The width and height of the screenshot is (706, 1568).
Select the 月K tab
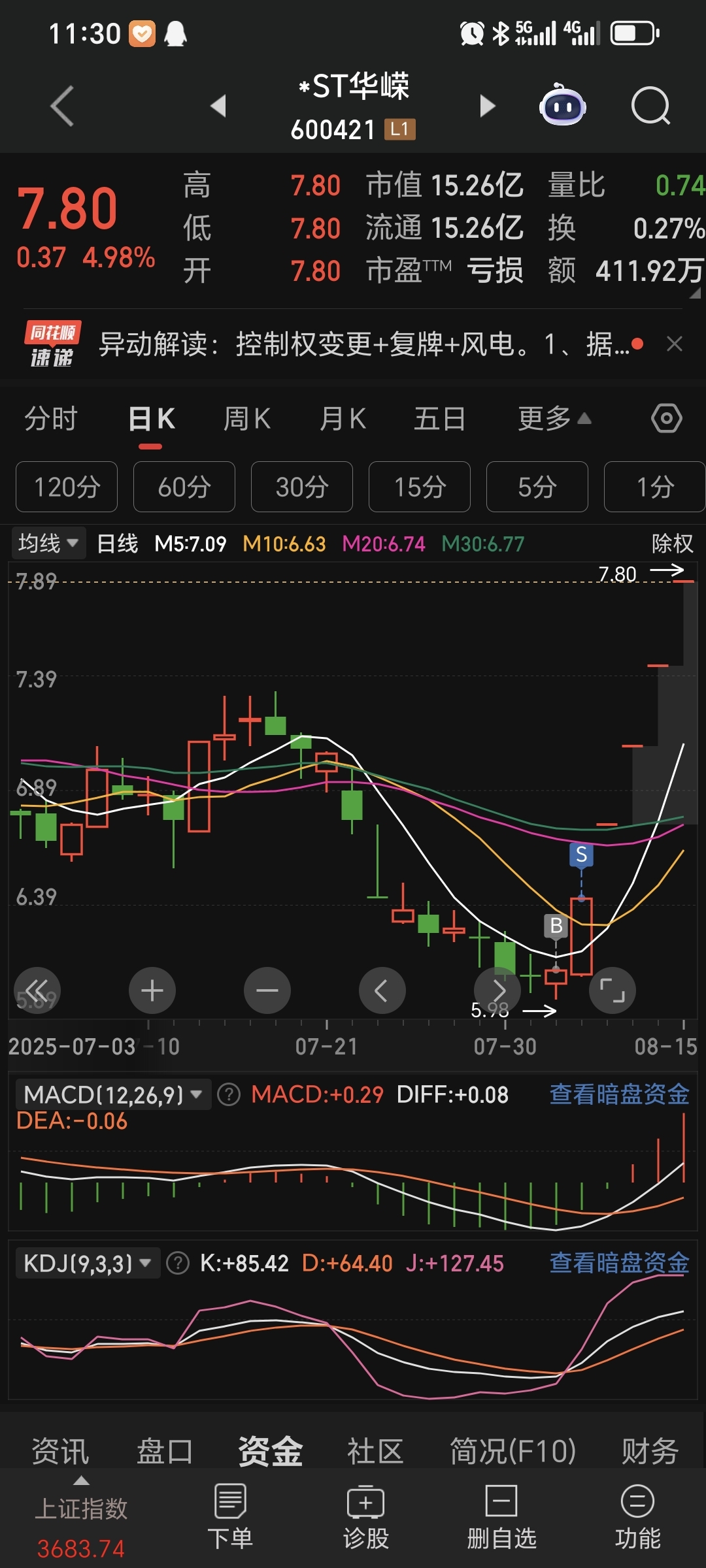[x=343, y=419]
